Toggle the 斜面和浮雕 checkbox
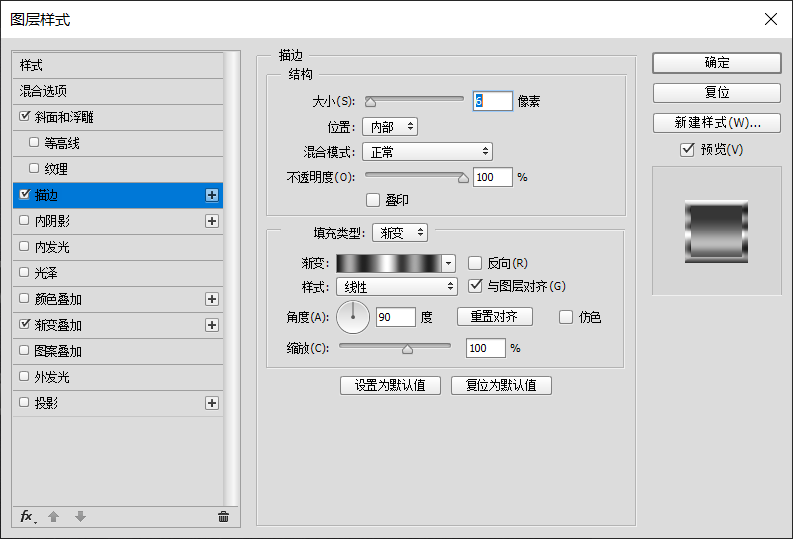 pos(24,116)
